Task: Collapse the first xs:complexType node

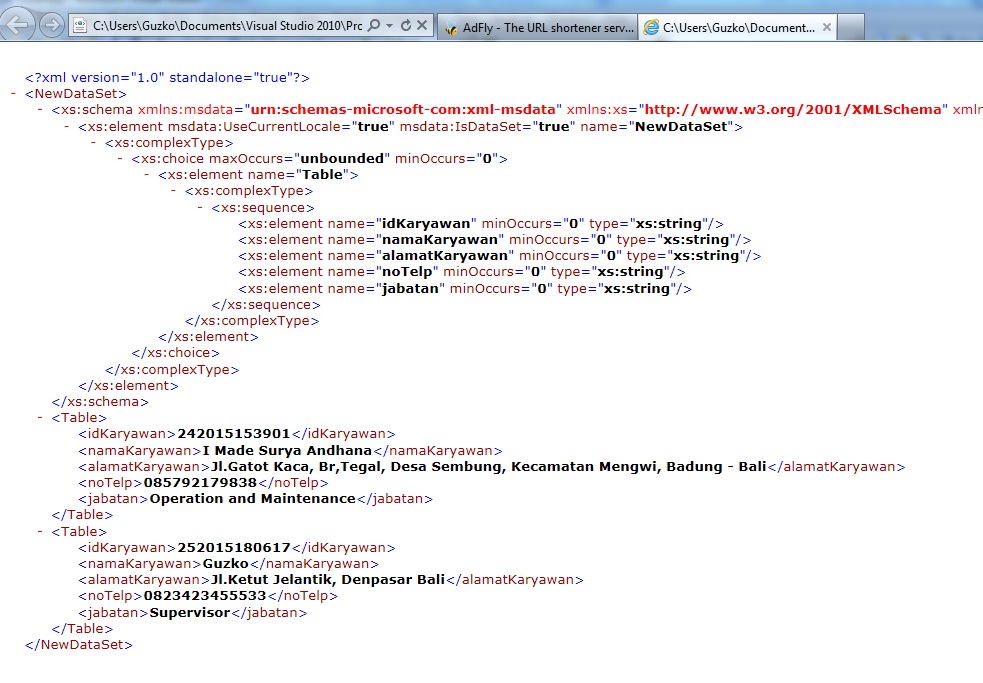Action: click(93, 142)
